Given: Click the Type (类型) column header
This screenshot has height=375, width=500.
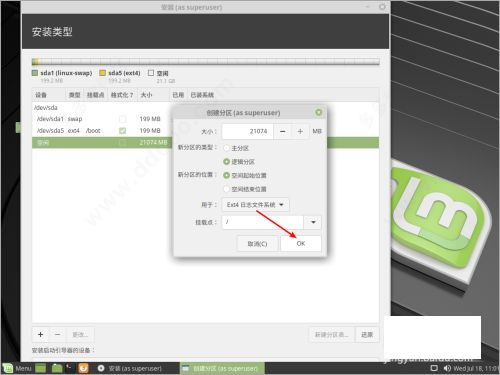Looking at the screenshot, I should coord(75,95).
